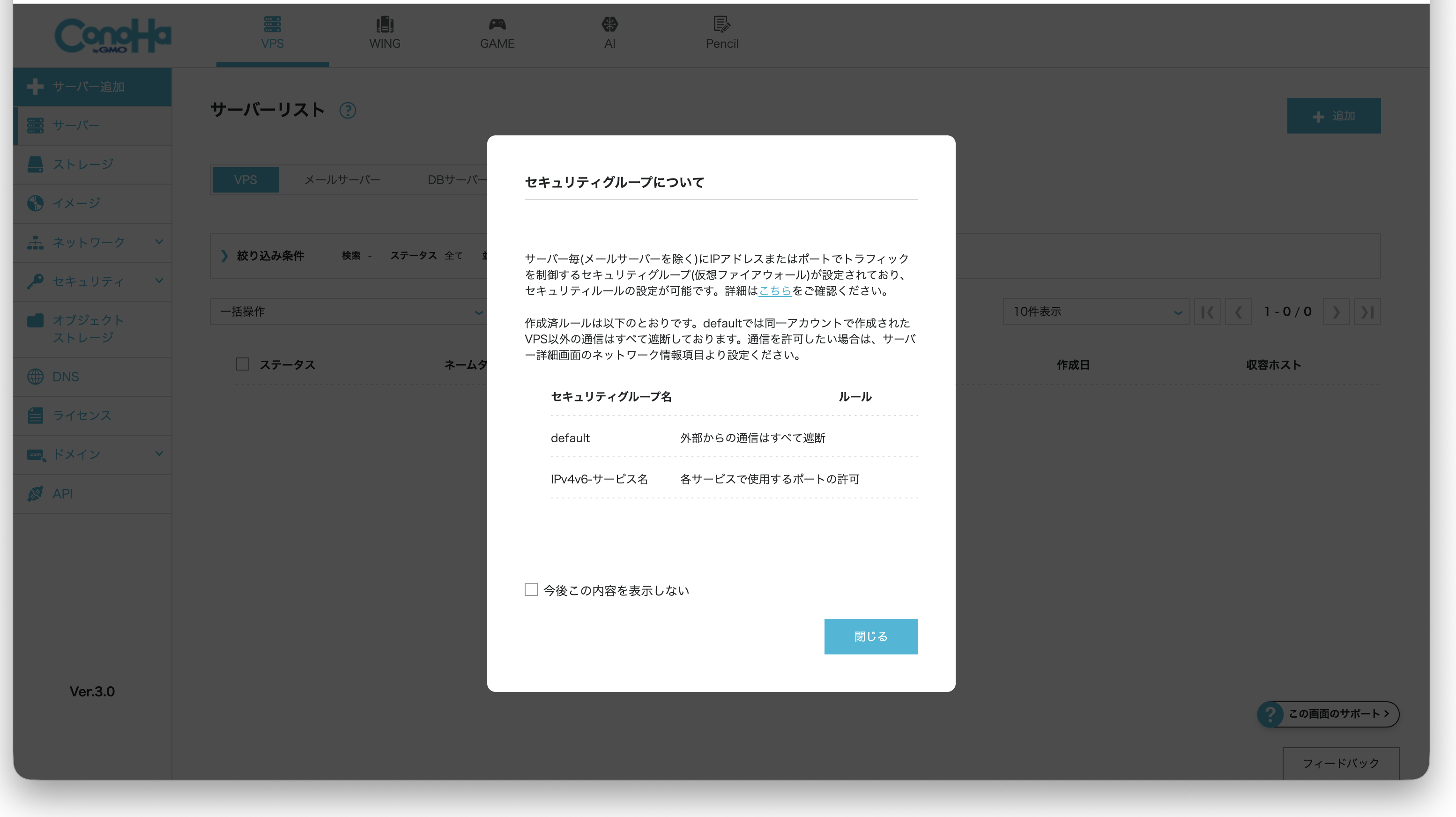Click the WING service icon

(384, 24)
